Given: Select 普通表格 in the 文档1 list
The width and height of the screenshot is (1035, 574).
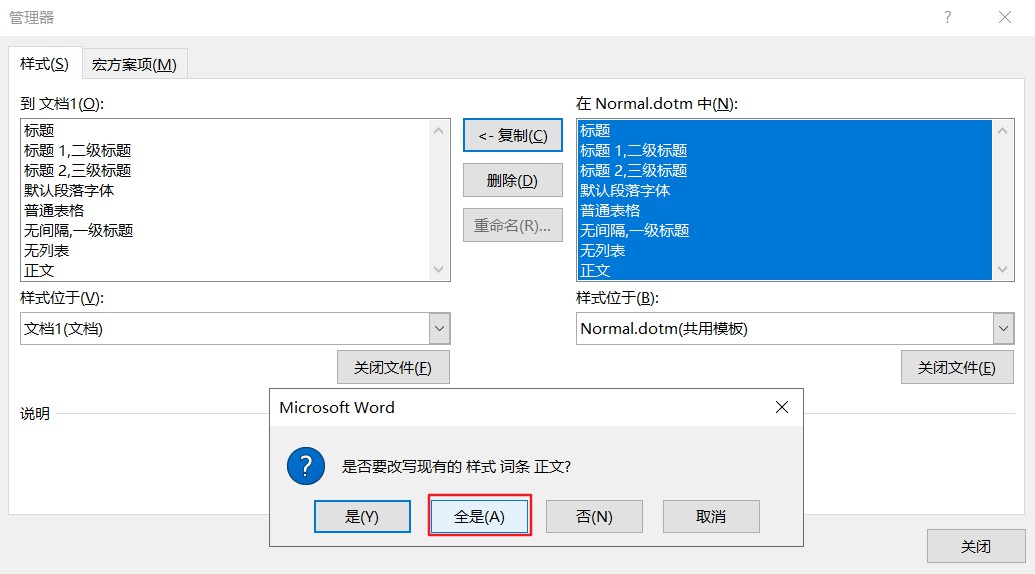Looking at the screenshot, I should 225,210.
